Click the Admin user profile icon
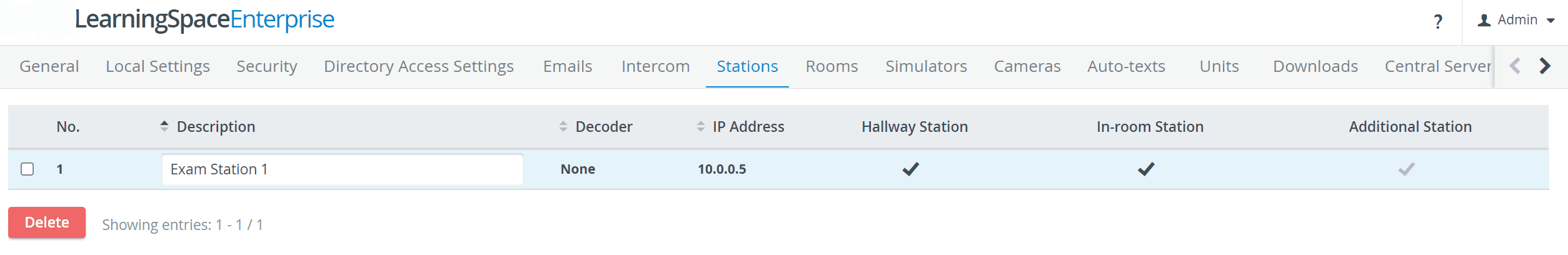This screenshot has height=255, width=1568. [1484, 21]
